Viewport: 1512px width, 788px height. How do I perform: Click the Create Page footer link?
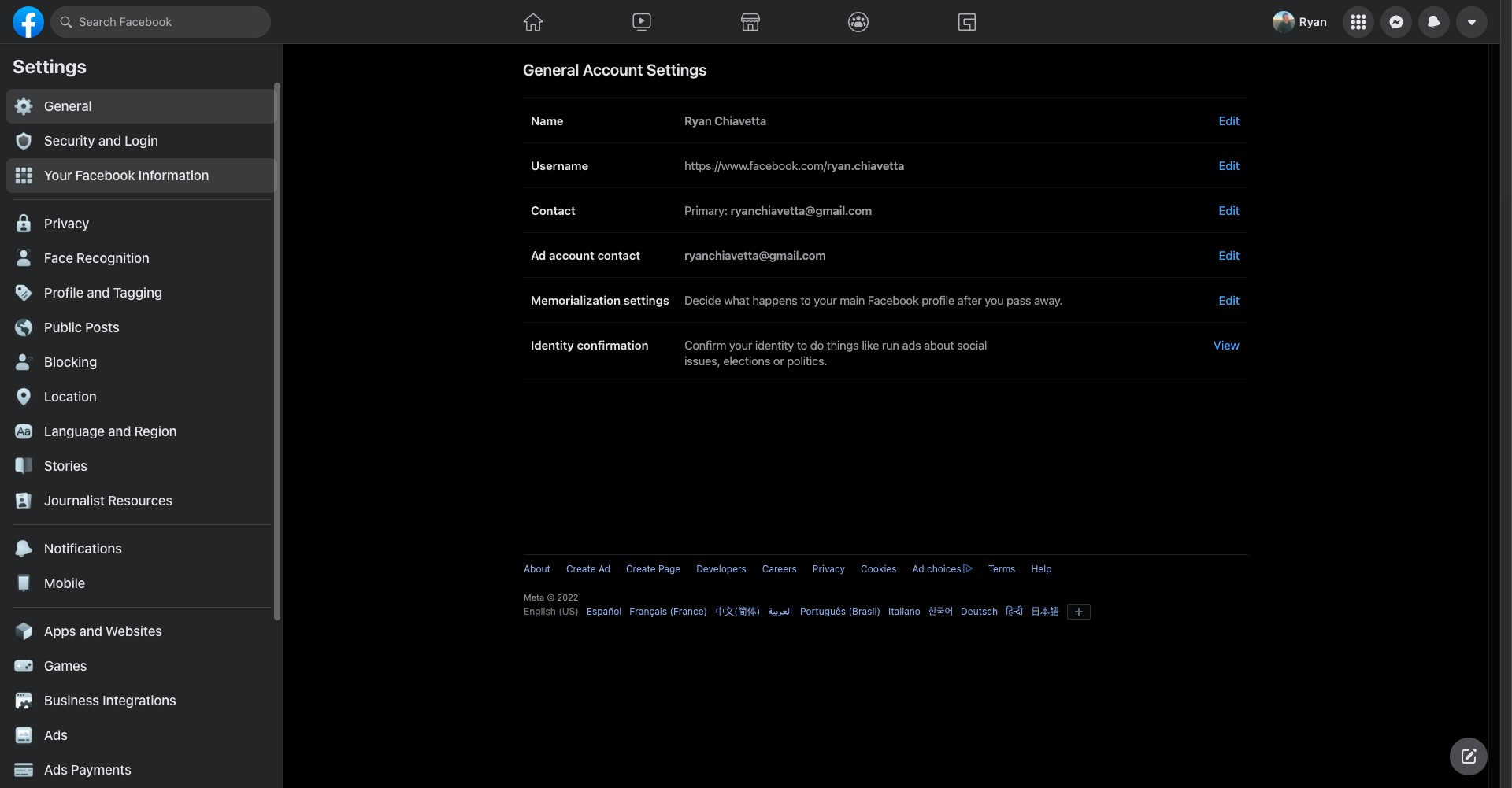(653, 569)
